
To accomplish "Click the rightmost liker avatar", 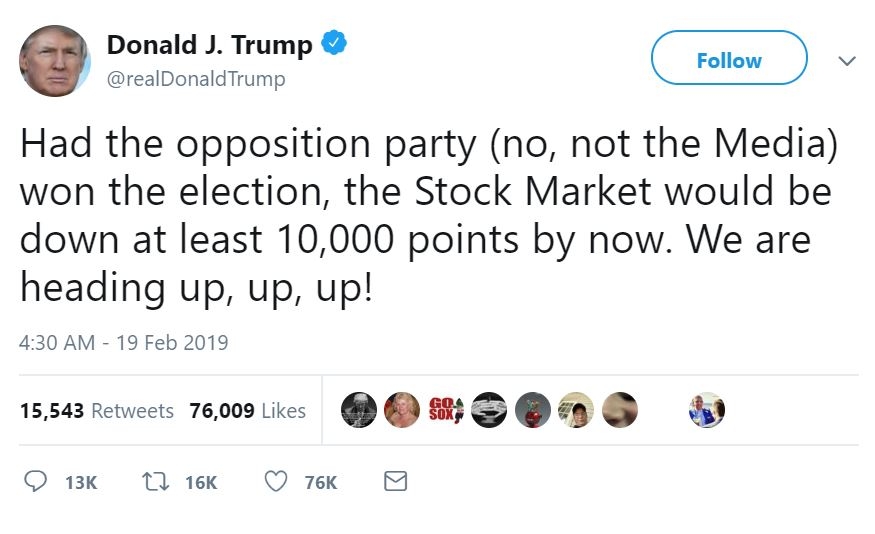I will coord(707,410).
